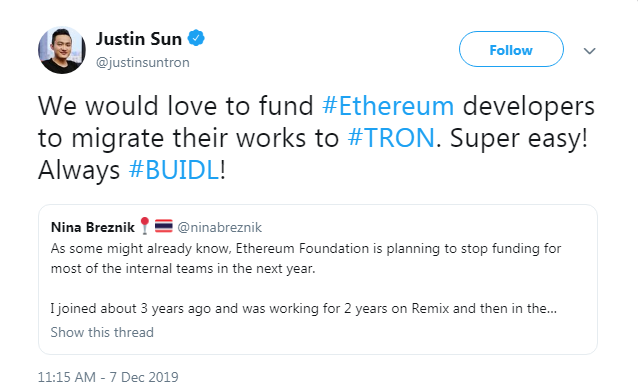Open the #BUIDL hashtag
Viewport: 638px width, 390px height.
click(x=174, y=169)
